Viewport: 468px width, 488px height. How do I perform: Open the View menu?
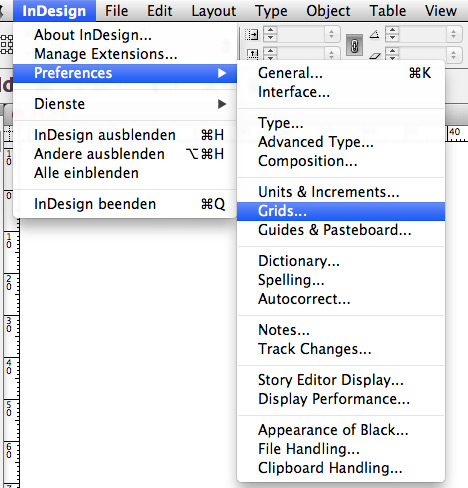(x=441, y=11)
